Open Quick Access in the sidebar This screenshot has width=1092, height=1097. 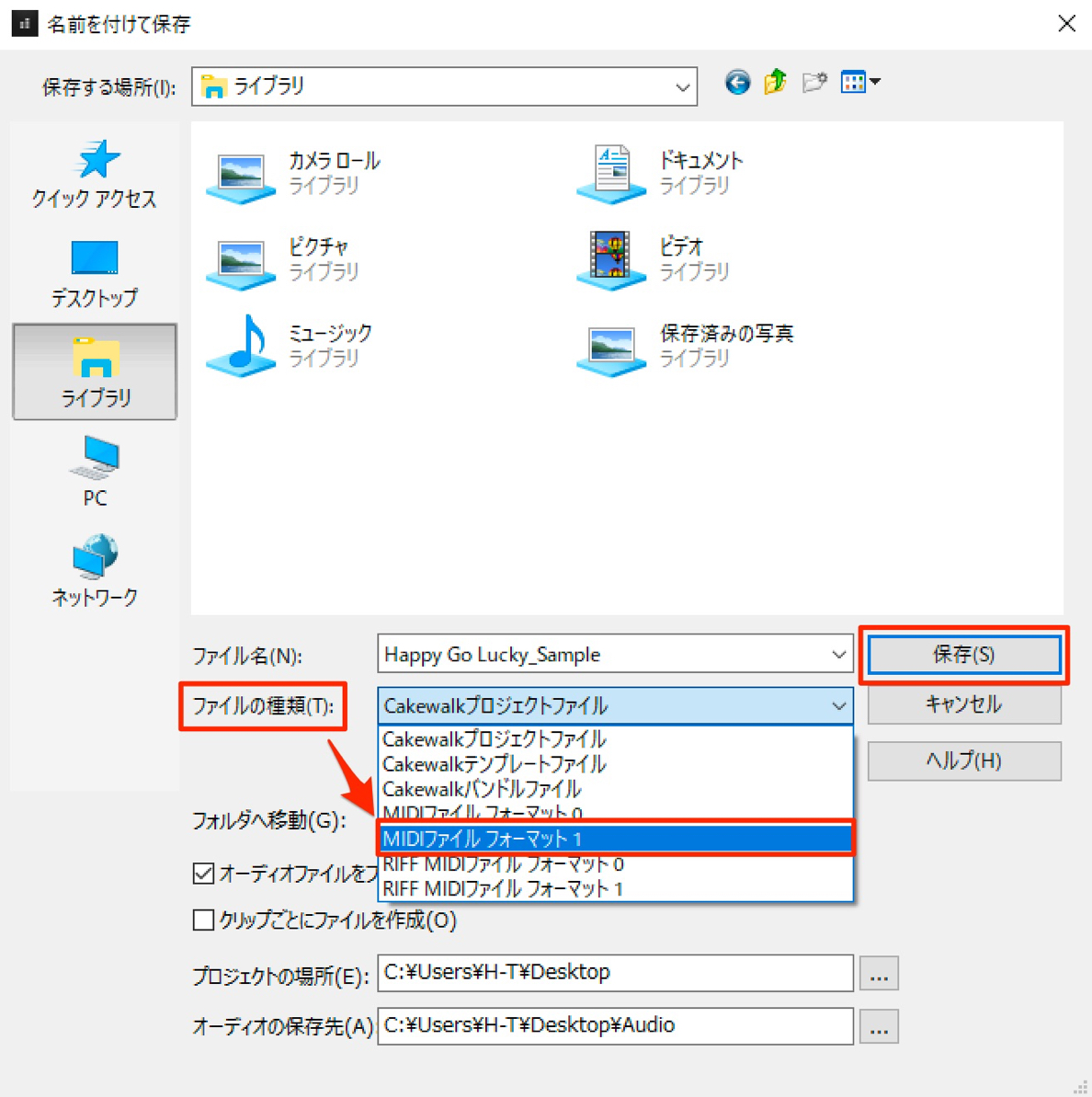pos(95,175)
